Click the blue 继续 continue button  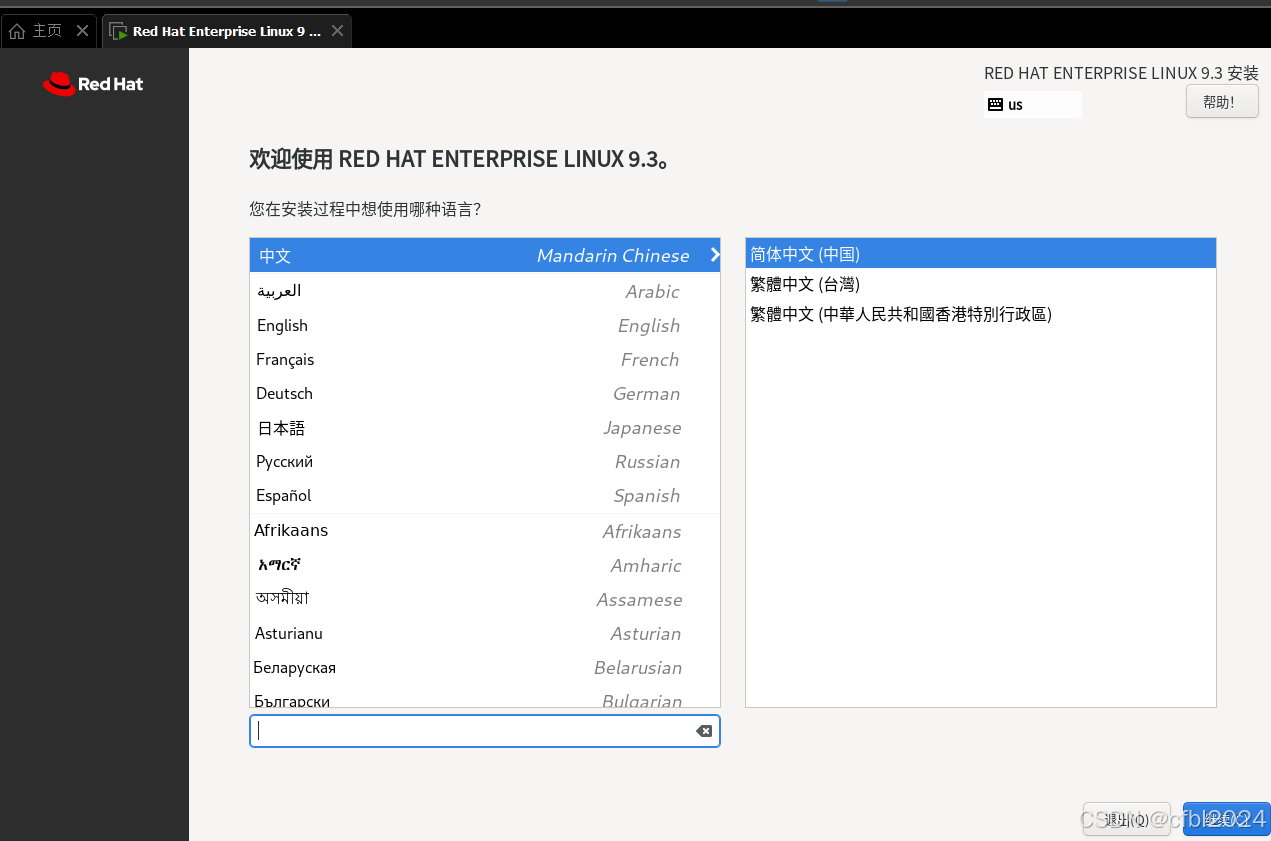1226,819
